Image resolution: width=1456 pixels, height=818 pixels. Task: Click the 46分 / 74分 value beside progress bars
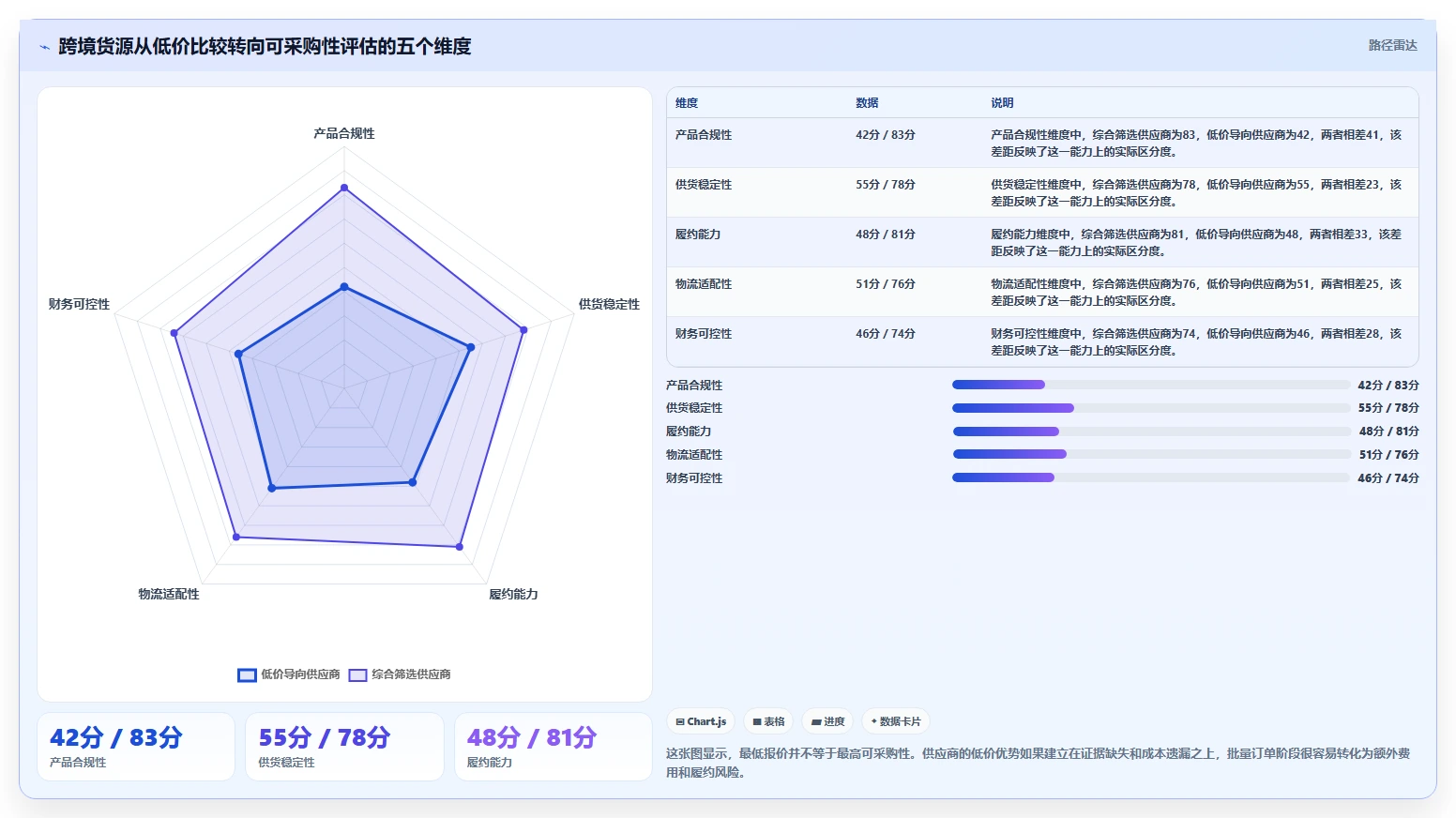(x=1388, y=478)
